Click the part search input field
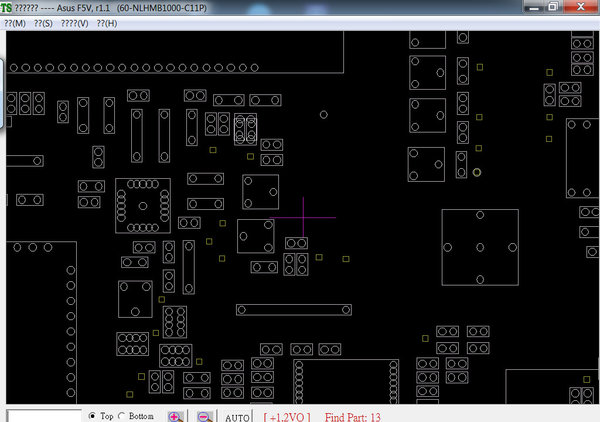Screen dimensions: 600x422 (x=44, y=416)
